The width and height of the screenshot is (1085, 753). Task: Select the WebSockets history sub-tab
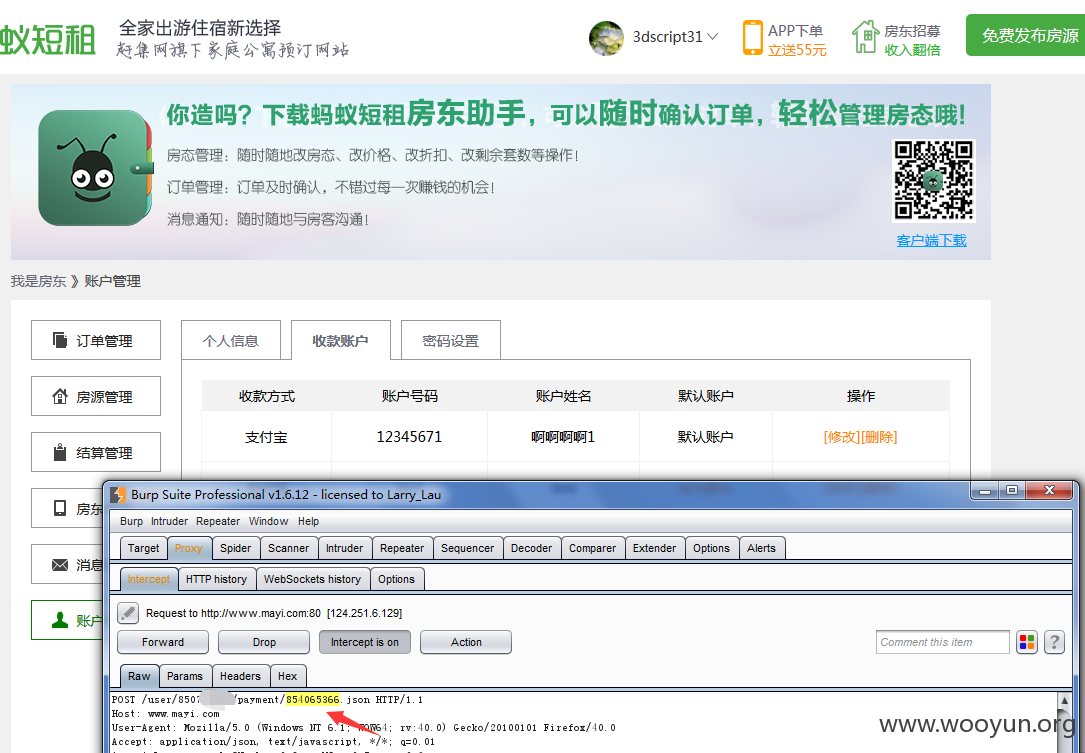pos(313,579)
